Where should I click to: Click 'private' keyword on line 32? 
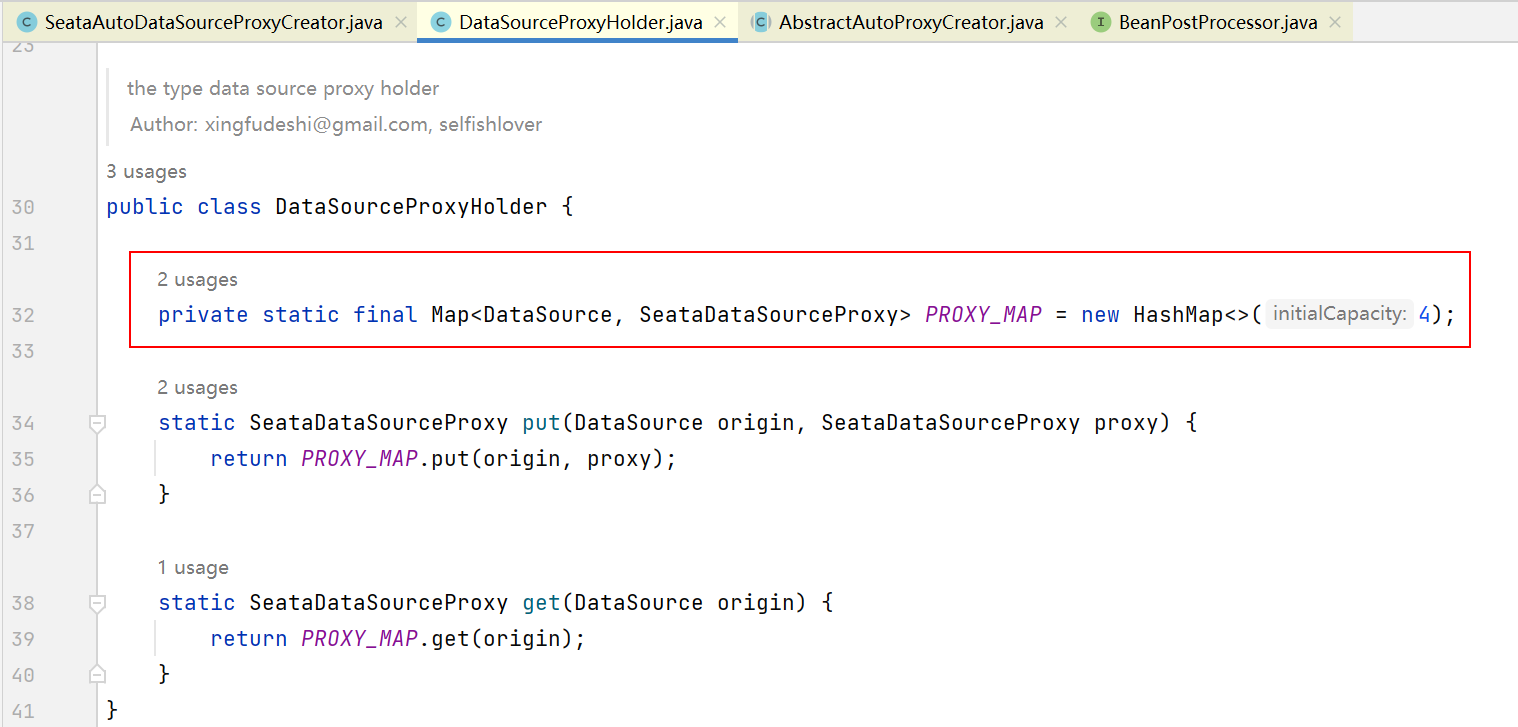tap(203, 315)
